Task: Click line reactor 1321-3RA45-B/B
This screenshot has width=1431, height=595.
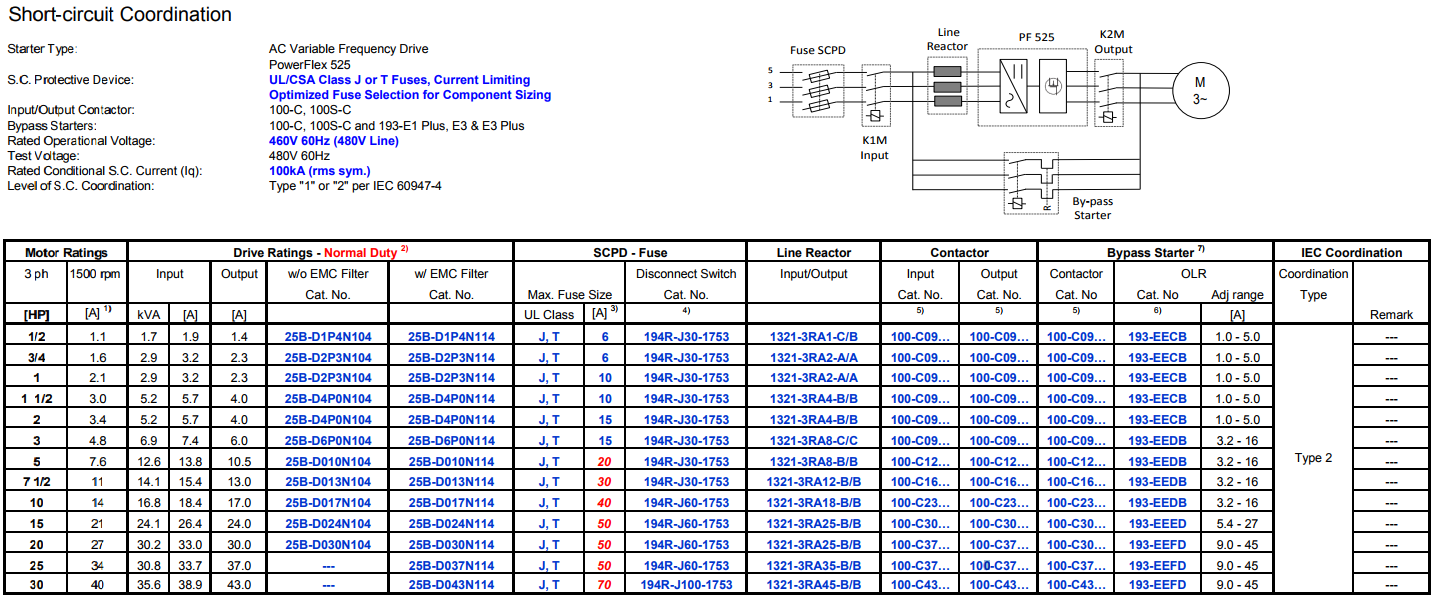Action: coord(813,585)
